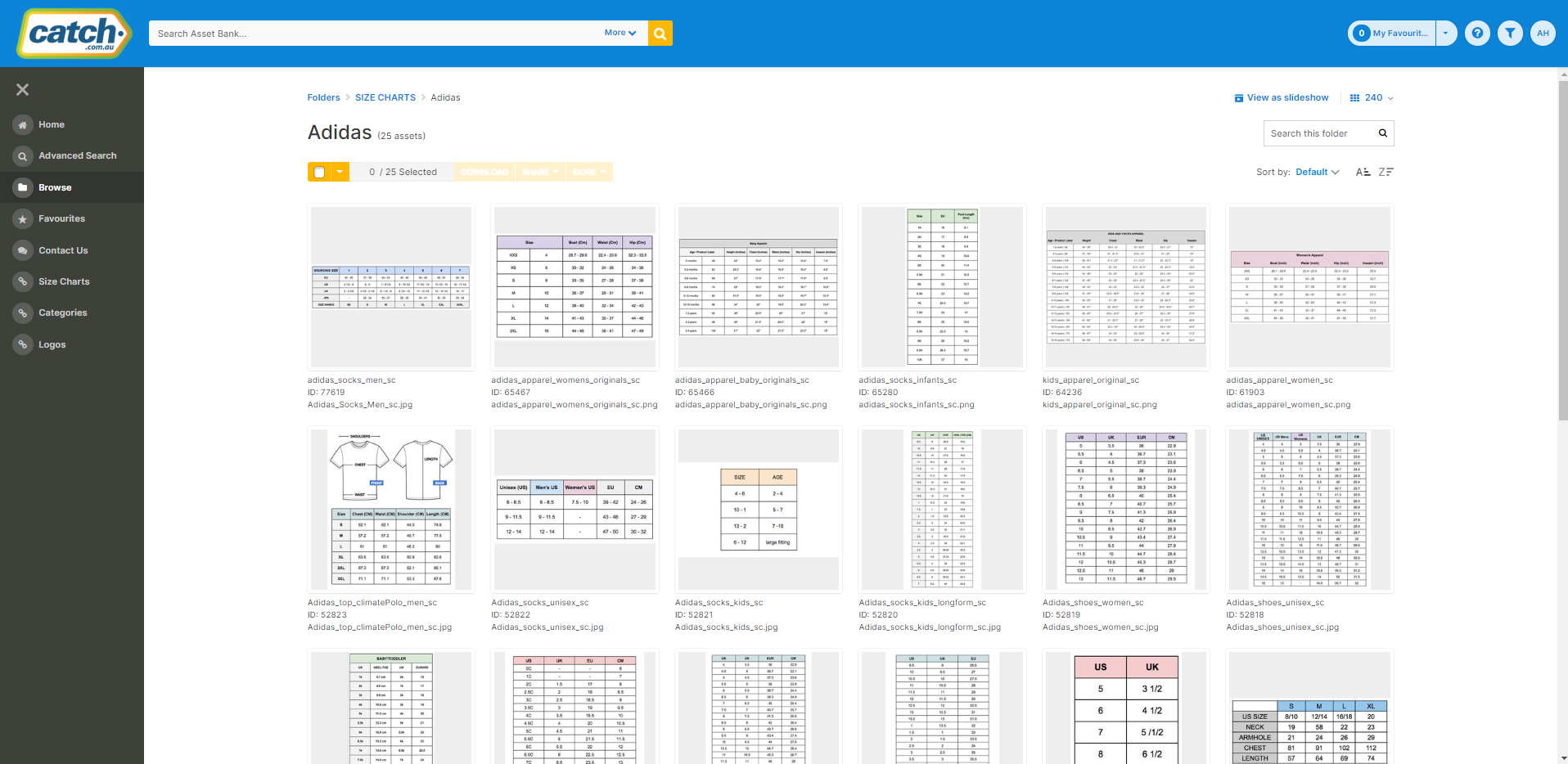Open the adidas_apparel_women_sc thumbnail
The image size is (1568, 764).
tap(1309, 287)
